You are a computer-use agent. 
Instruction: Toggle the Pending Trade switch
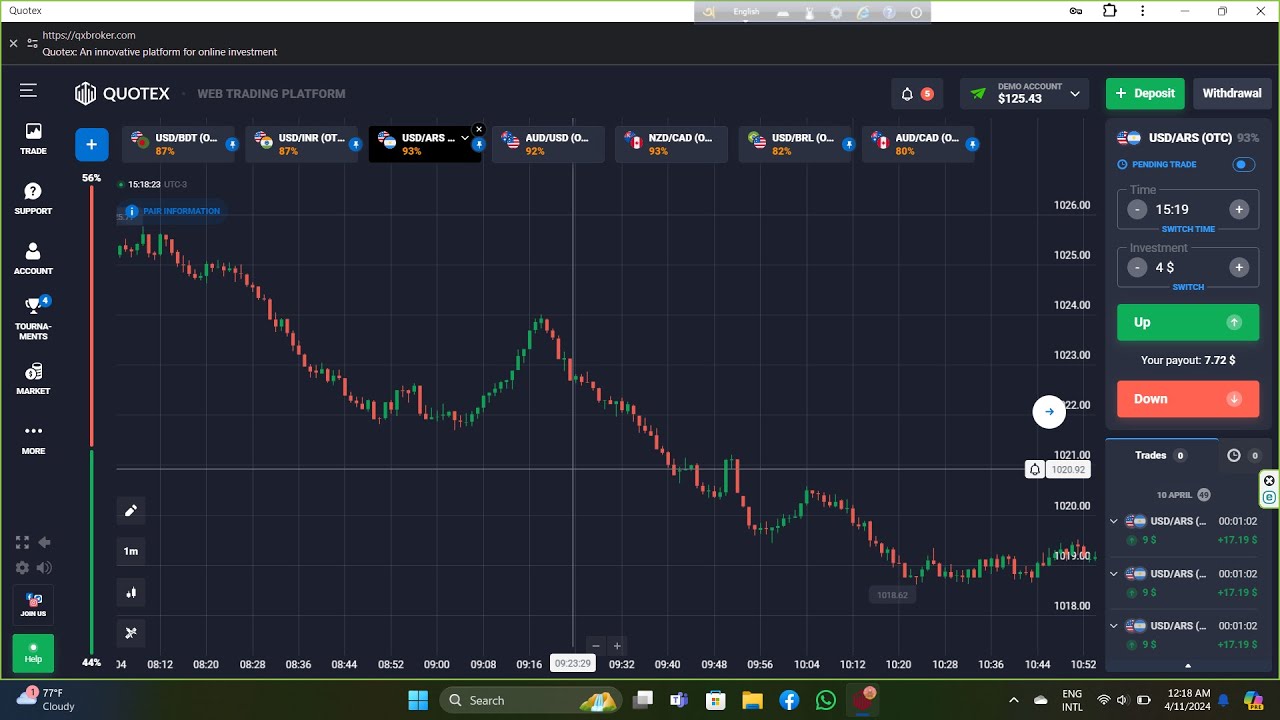[1243, 165]
